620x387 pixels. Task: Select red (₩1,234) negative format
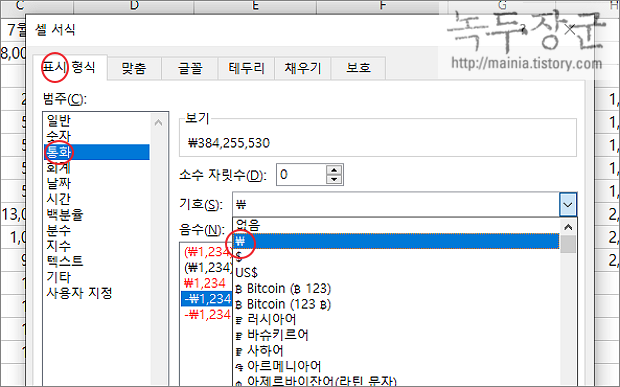click(x=206, y=251)
